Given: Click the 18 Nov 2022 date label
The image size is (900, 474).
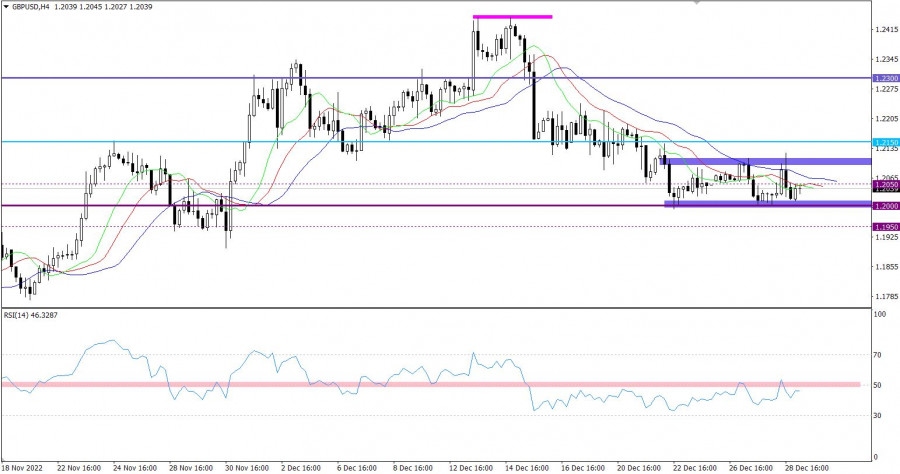Looking at the screenshot, I should pos(24,466).
